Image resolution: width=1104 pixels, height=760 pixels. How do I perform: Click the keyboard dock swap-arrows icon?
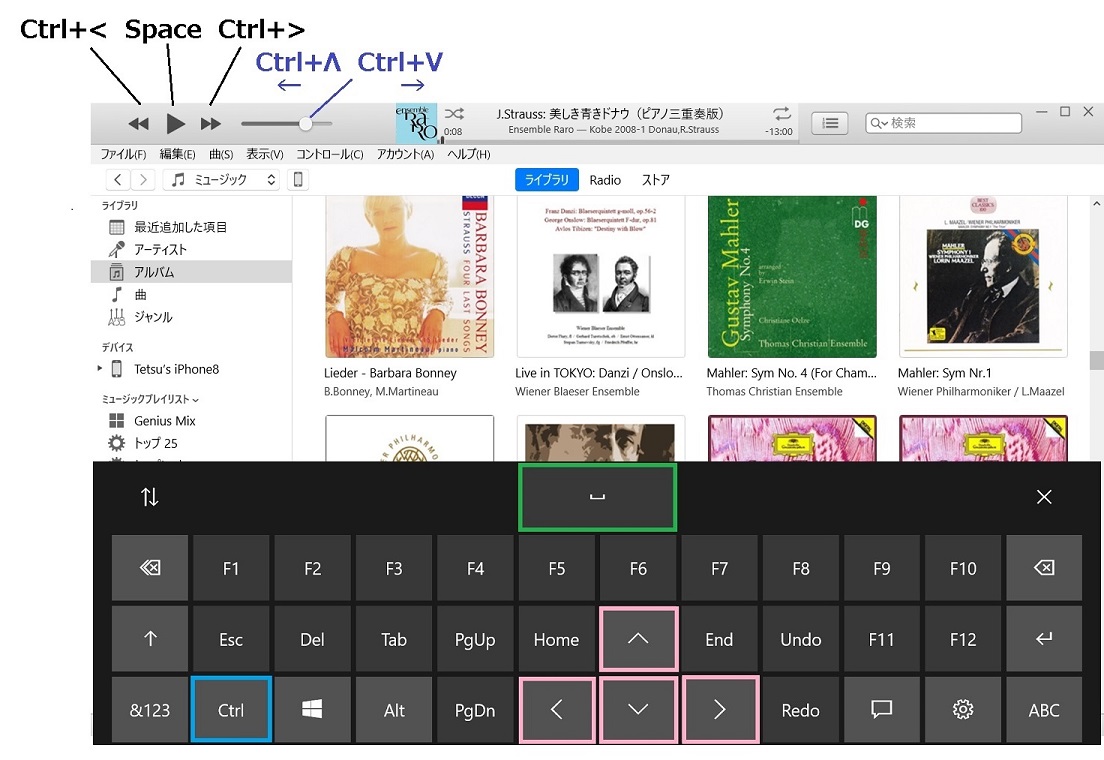click(x=149, y=497)
